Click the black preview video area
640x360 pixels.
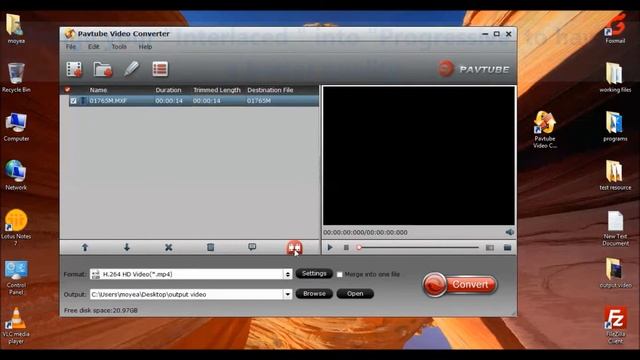point(419,156)
